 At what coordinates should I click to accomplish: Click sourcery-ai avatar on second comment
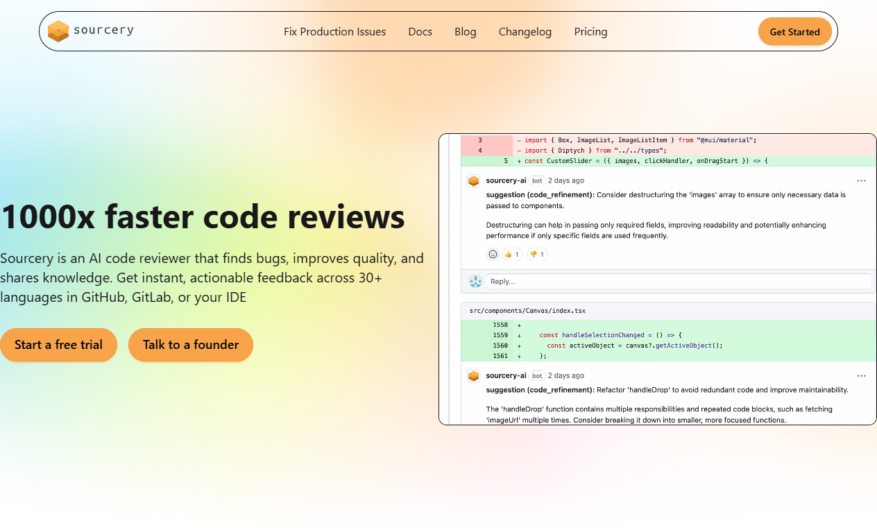(x=474, y=376)
